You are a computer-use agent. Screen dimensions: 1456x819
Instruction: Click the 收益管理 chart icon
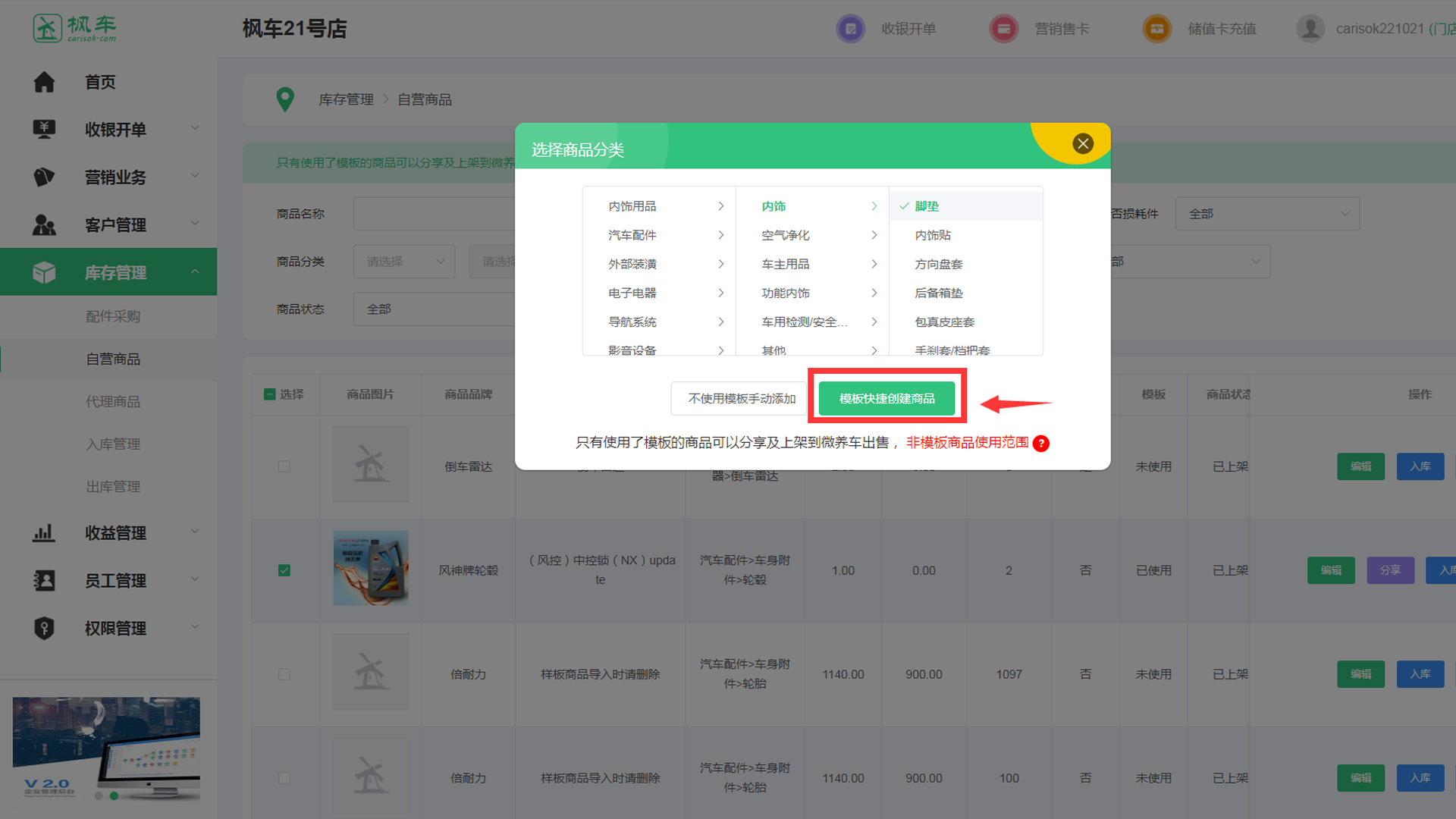coord(44,532)
